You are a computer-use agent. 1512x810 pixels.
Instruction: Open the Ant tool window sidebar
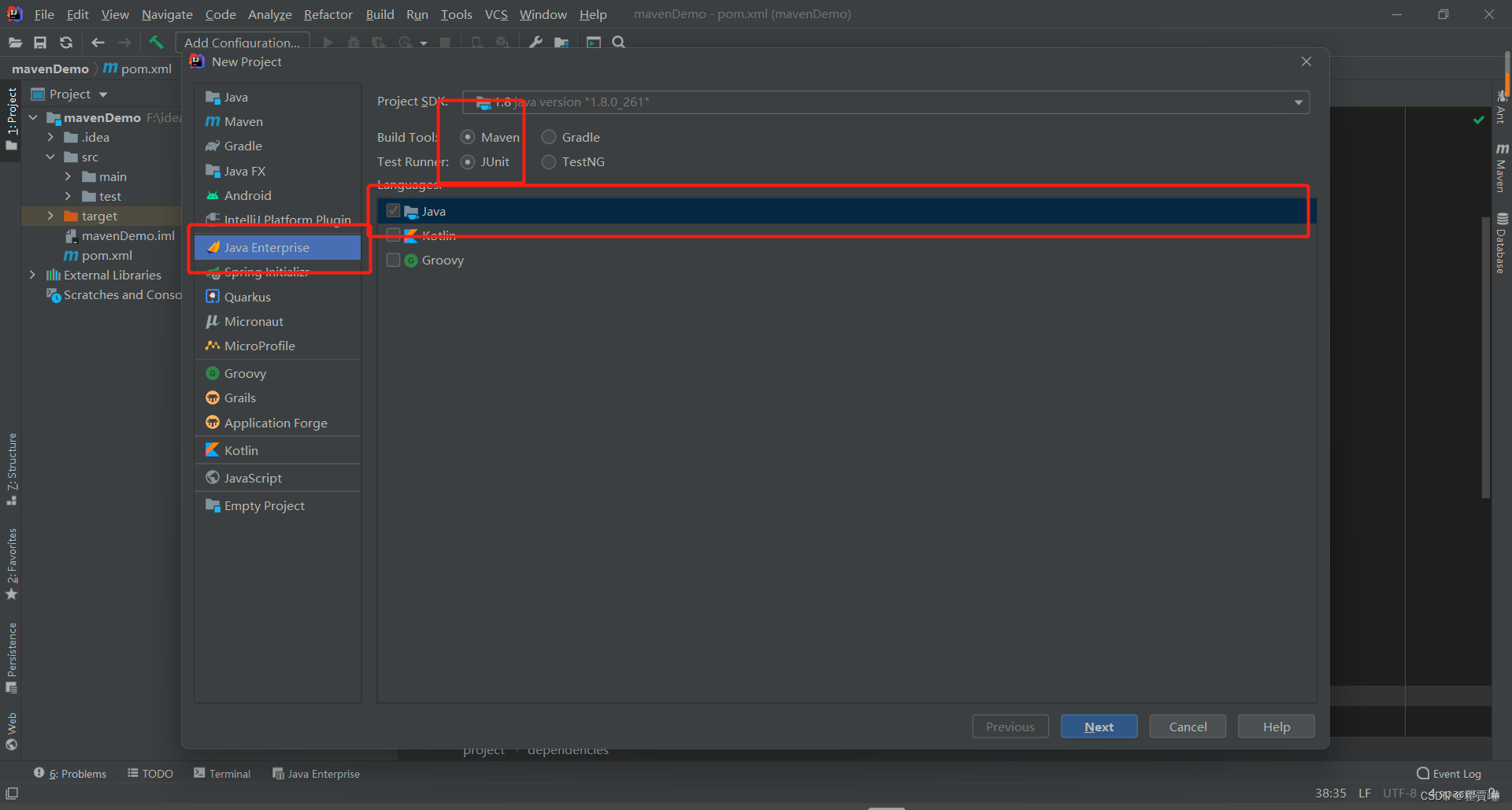tap(1502, 107)
